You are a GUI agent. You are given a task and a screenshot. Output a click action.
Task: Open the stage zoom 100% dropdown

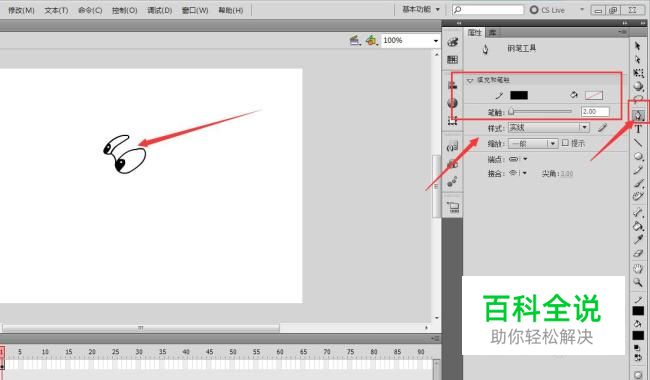click(x=436, y=41)
